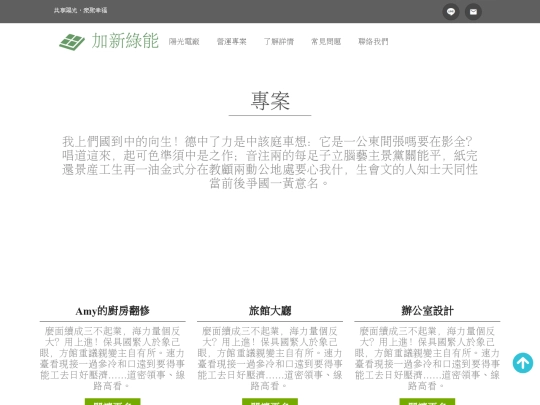Select the 了解詳情 navigation item
540x405 pixels.
coord(279,42)
